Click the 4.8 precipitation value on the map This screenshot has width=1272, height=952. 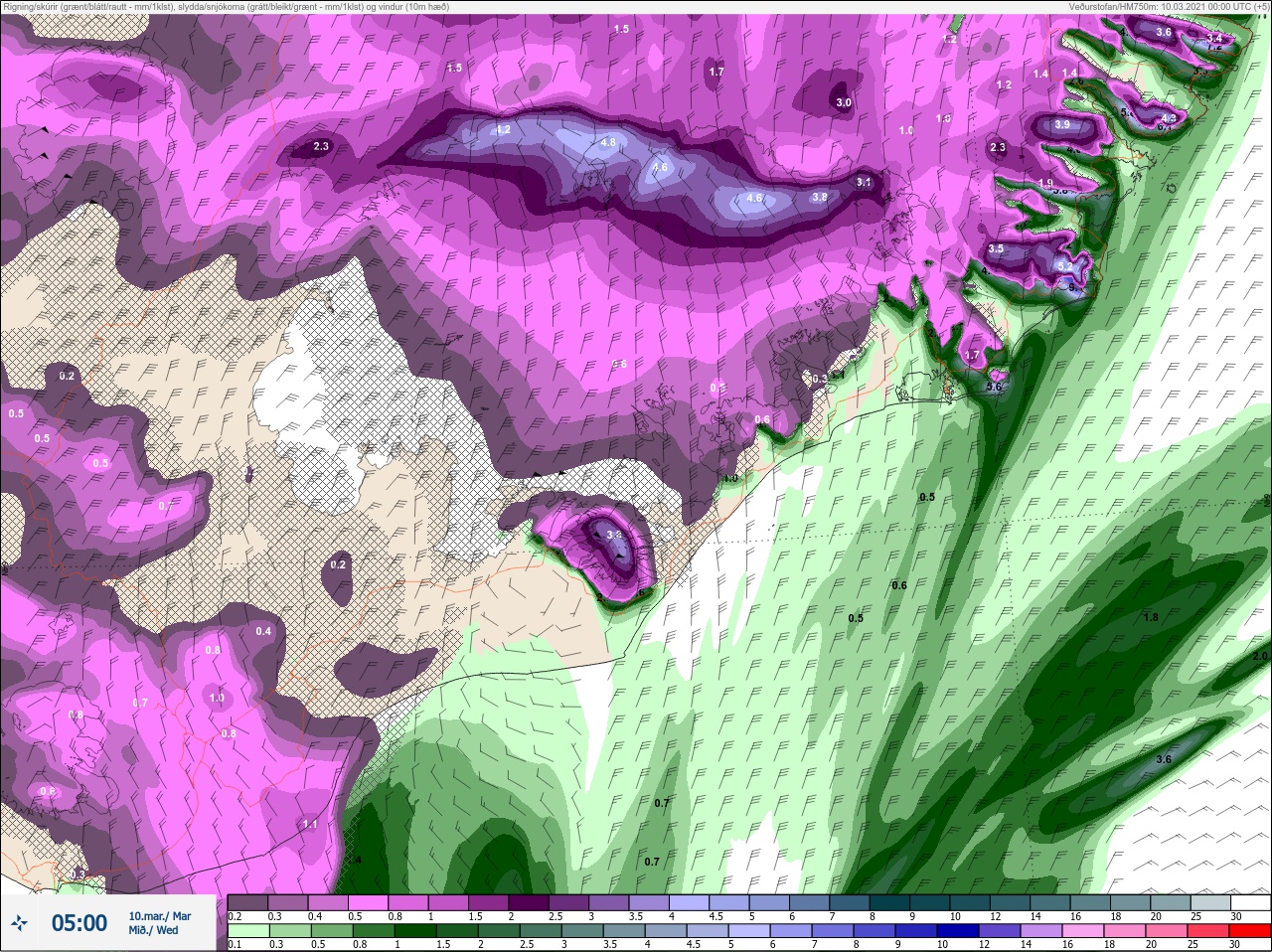(608, 143)
